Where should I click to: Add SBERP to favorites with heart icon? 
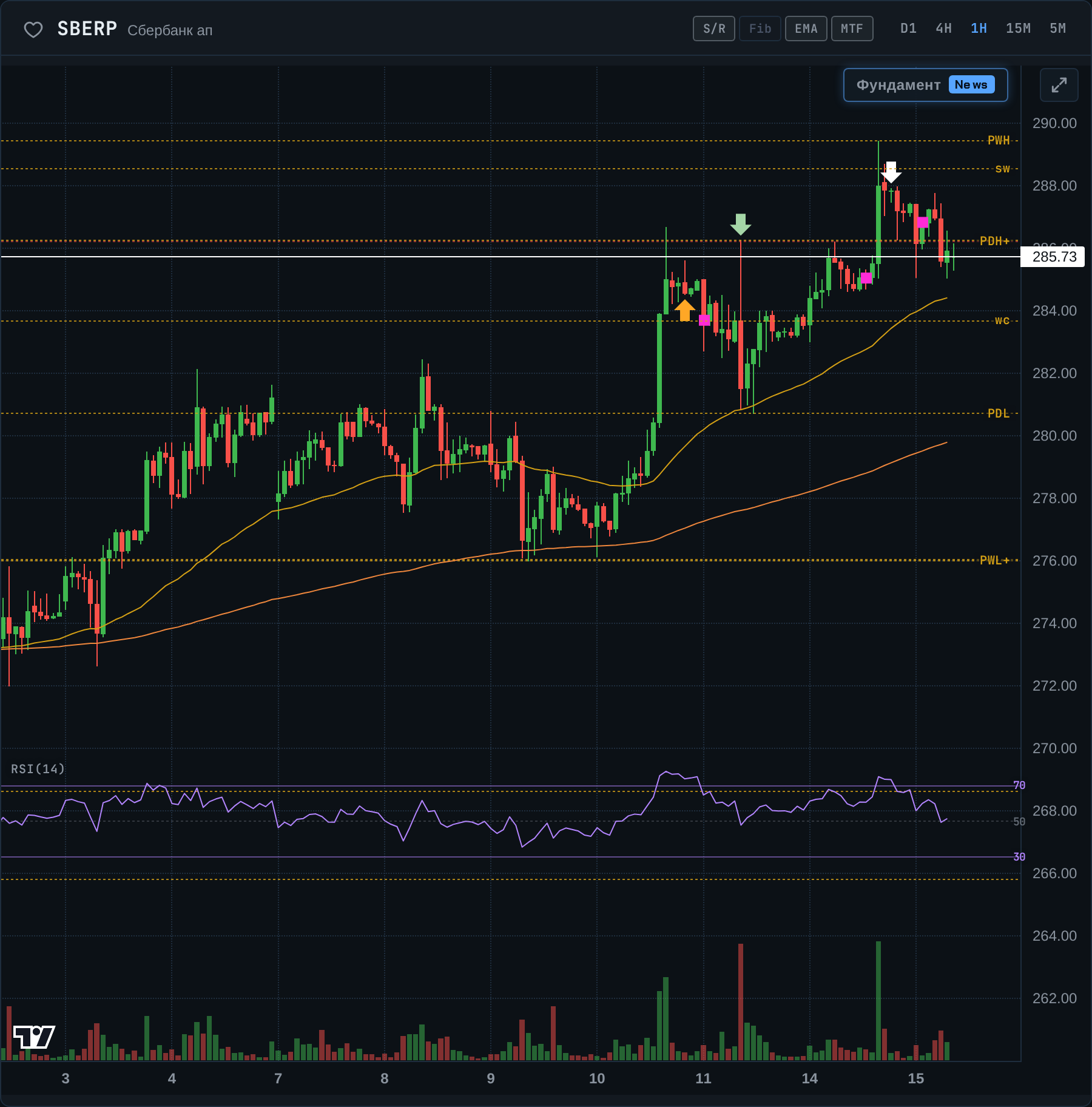click(33, 29)
